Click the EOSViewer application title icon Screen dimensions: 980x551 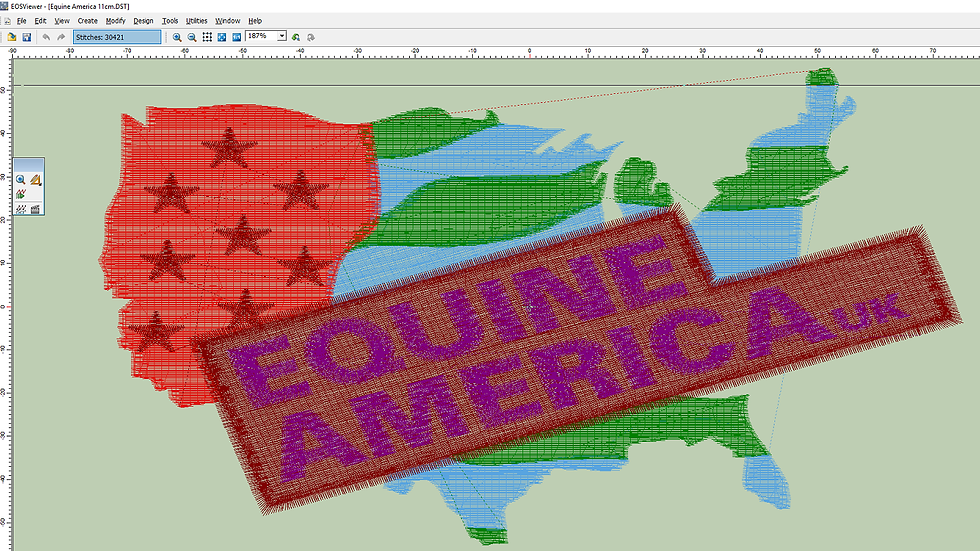(4, 6)
